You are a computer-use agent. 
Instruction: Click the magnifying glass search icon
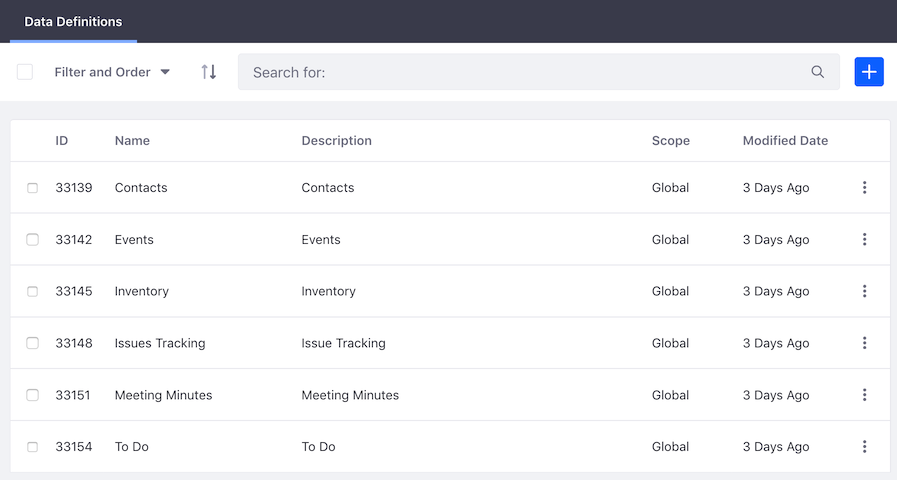pyautogui.click(x=817, y=72)
